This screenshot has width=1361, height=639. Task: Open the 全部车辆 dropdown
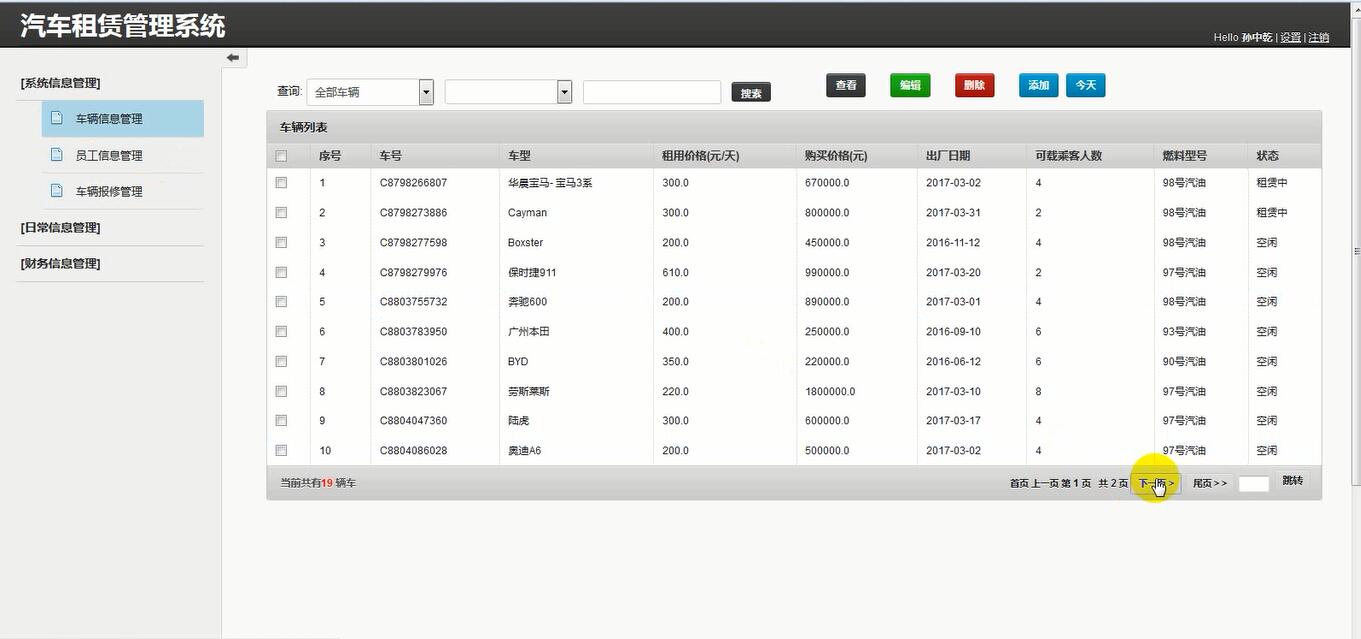[x=370, y=92]
